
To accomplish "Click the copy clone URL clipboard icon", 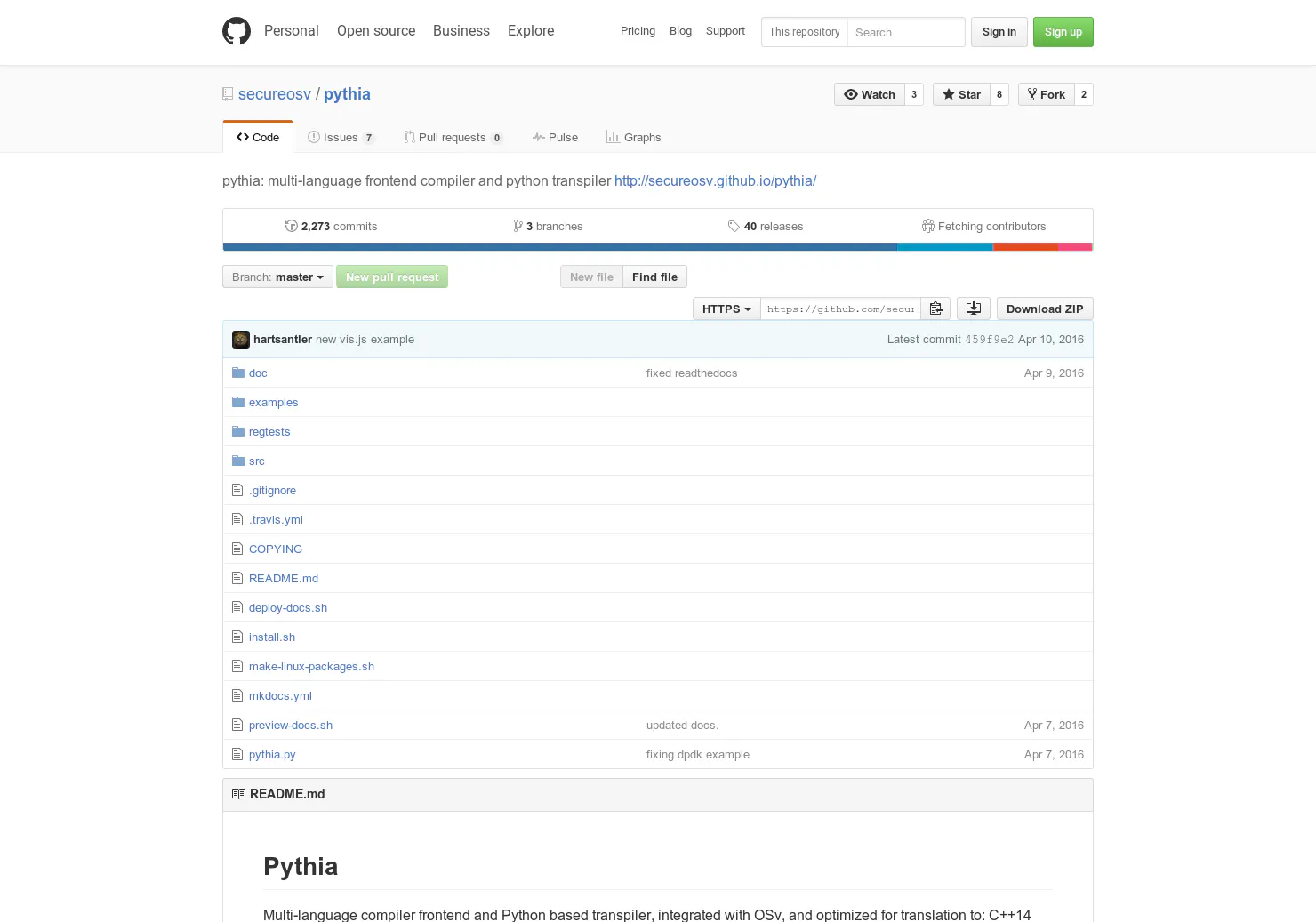I will 935,309.
